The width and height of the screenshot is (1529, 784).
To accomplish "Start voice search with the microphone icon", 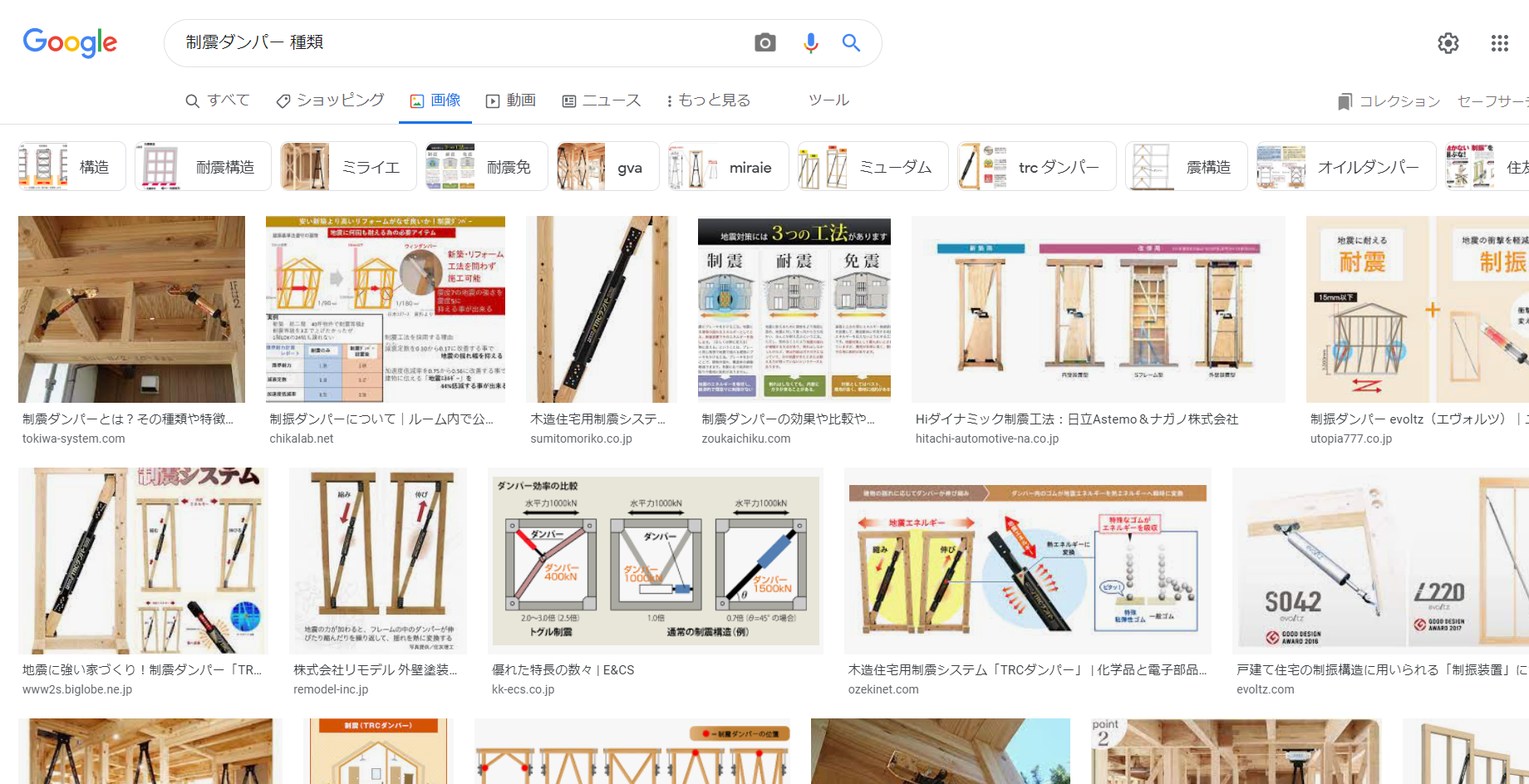I will click(x=811, y=42).
